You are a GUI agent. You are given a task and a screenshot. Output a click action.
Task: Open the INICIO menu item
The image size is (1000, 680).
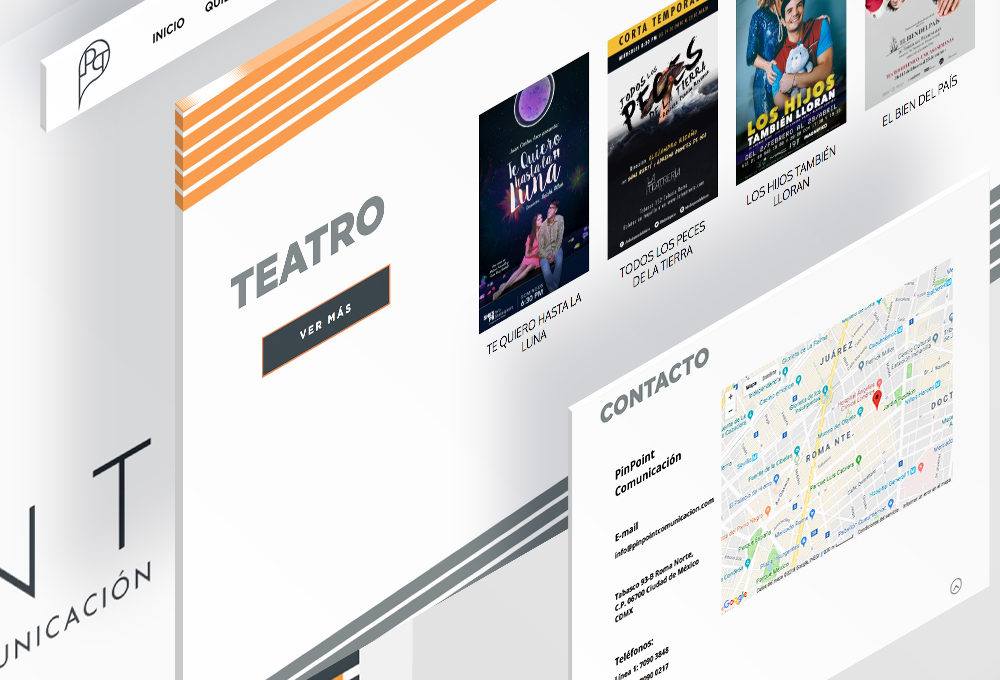click(168, 31)
